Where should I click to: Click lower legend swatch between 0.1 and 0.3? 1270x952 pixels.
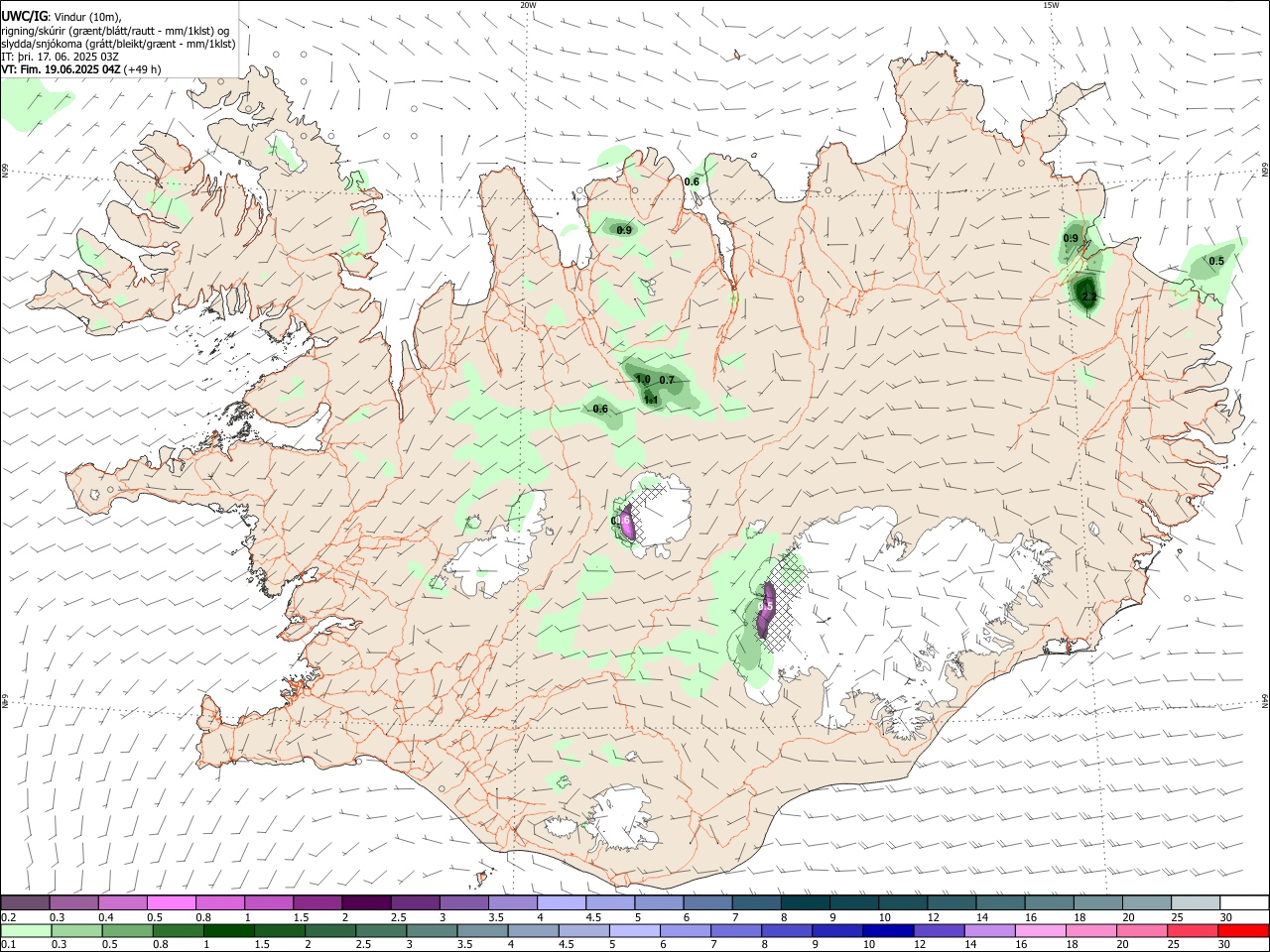tap(27, 930)
